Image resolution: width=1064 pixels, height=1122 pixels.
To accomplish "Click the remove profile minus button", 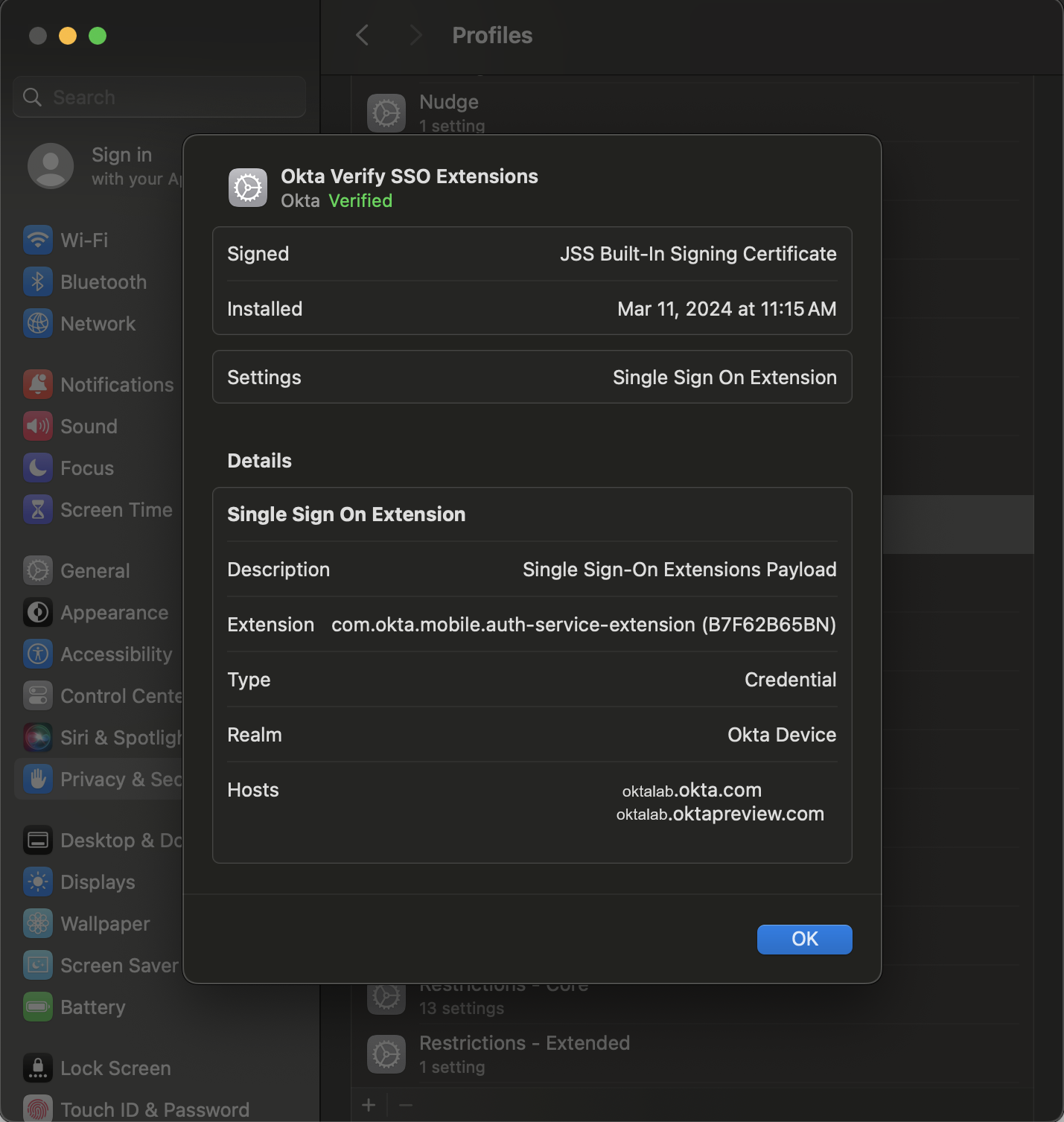I will (x=406, y=1105).
